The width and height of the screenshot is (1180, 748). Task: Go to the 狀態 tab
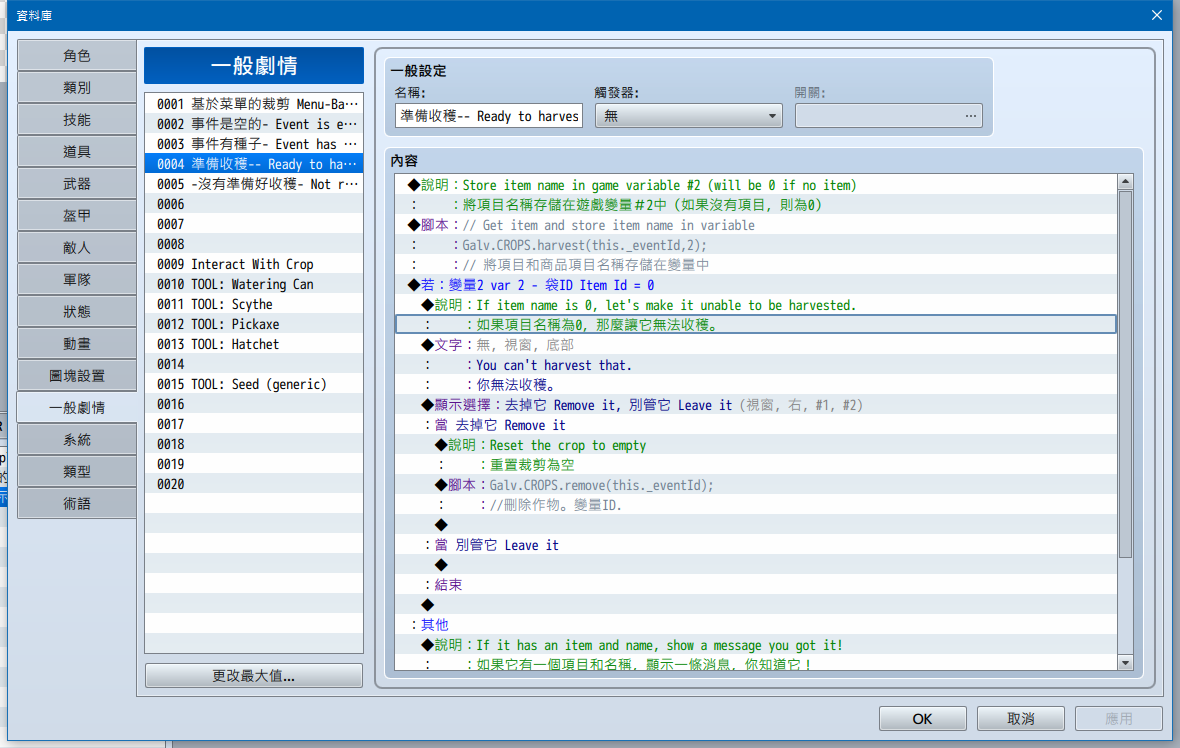(77, 312)
